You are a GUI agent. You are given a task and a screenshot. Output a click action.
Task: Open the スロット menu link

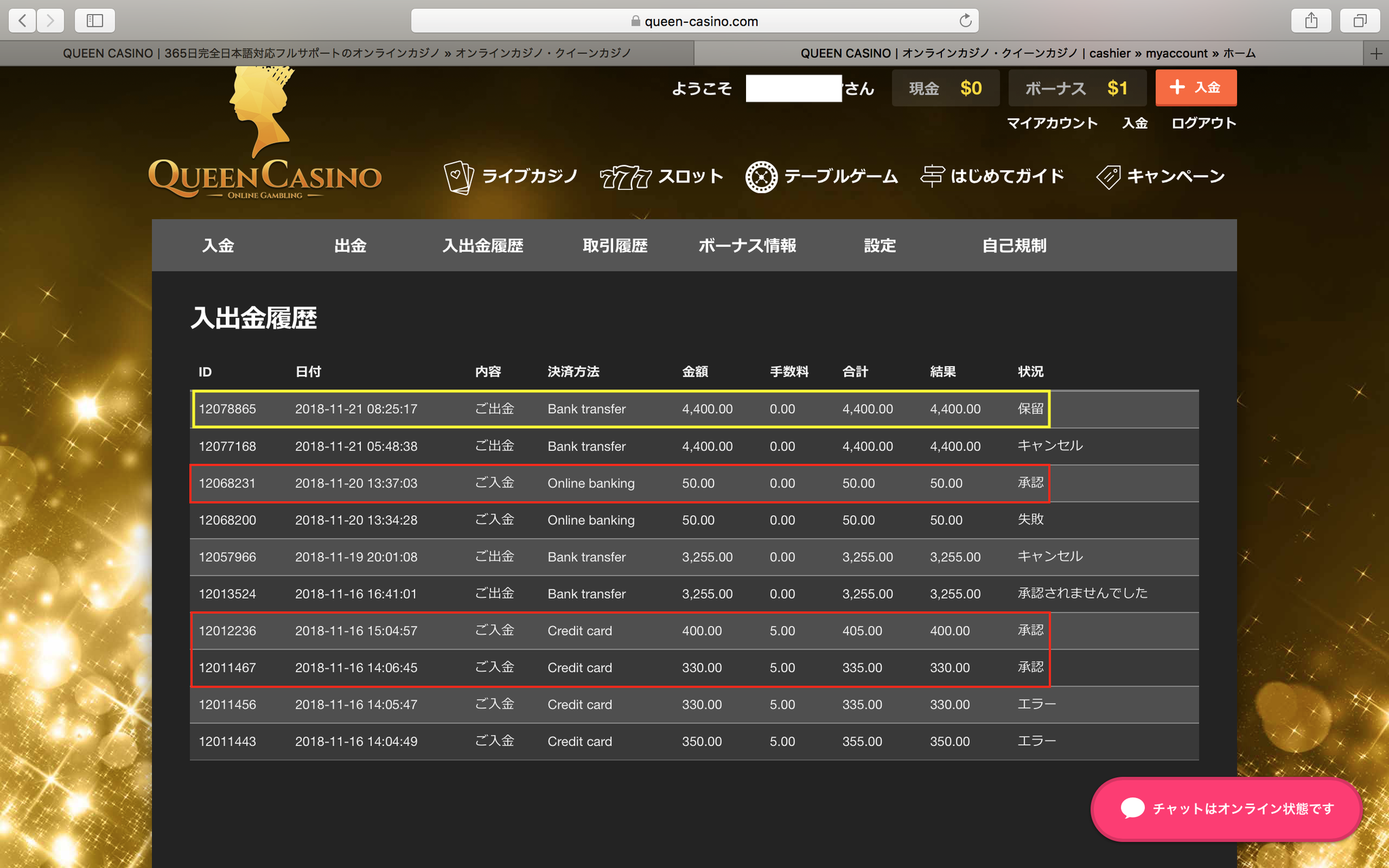coord(690,176)
